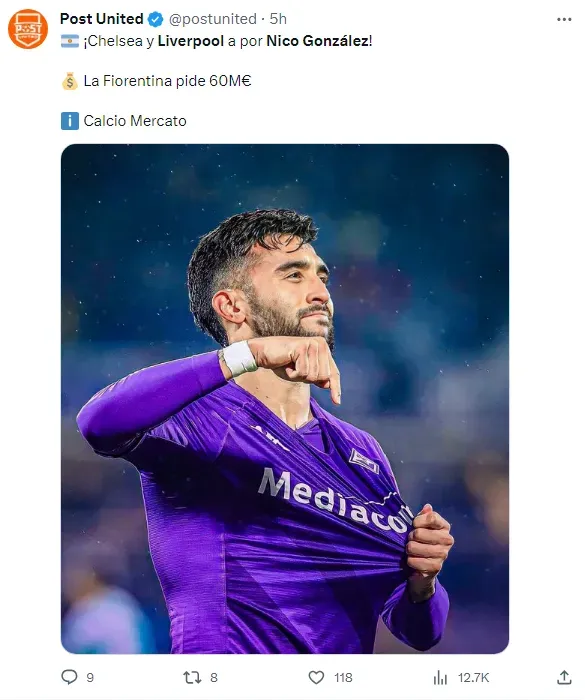Click the repost arrows icon

click(192, 677)
